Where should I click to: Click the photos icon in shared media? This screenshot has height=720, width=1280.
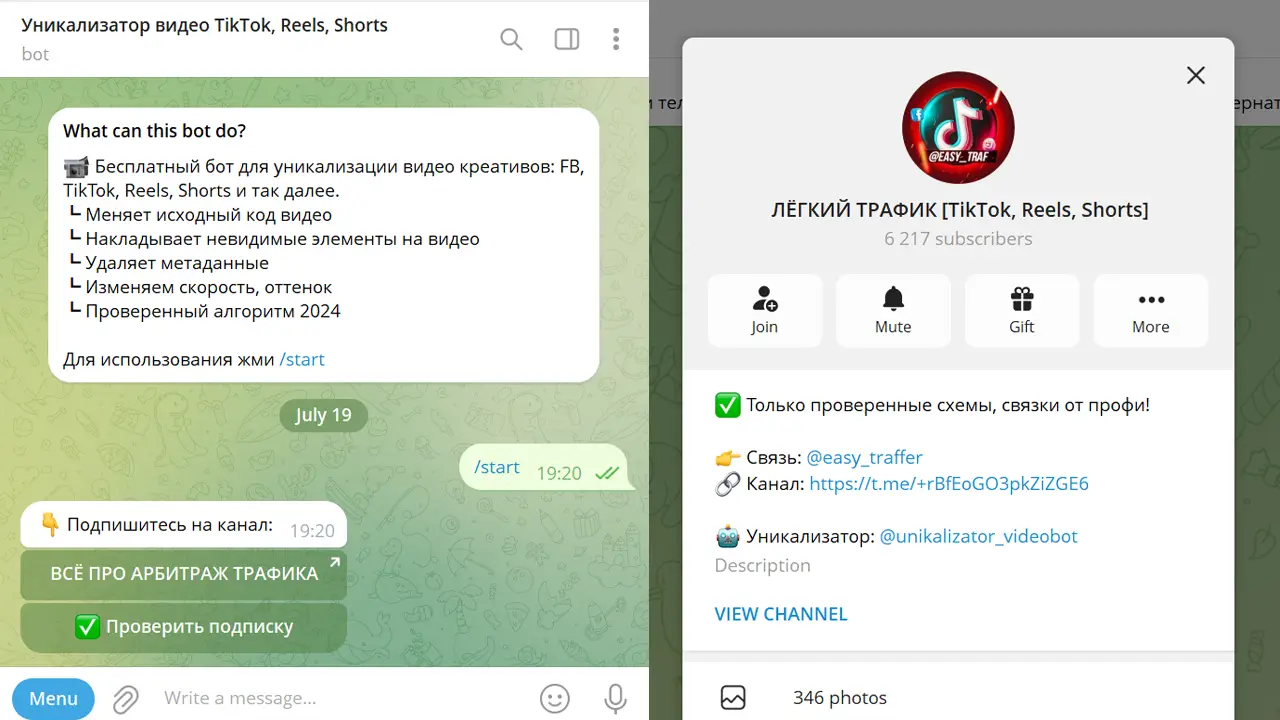coord(733,697)
